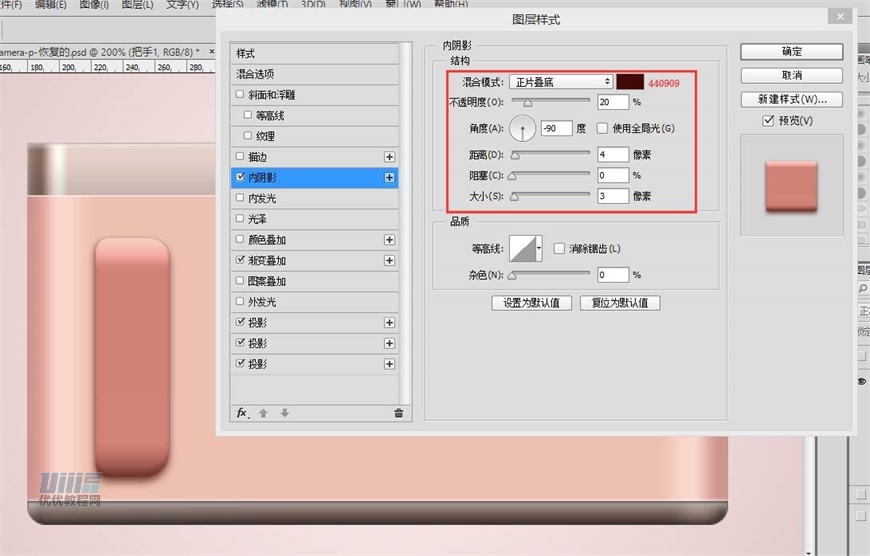Screen dimensions: 870x556
Task: Click the trash icon to delete effect
Action: coord(399,413)
